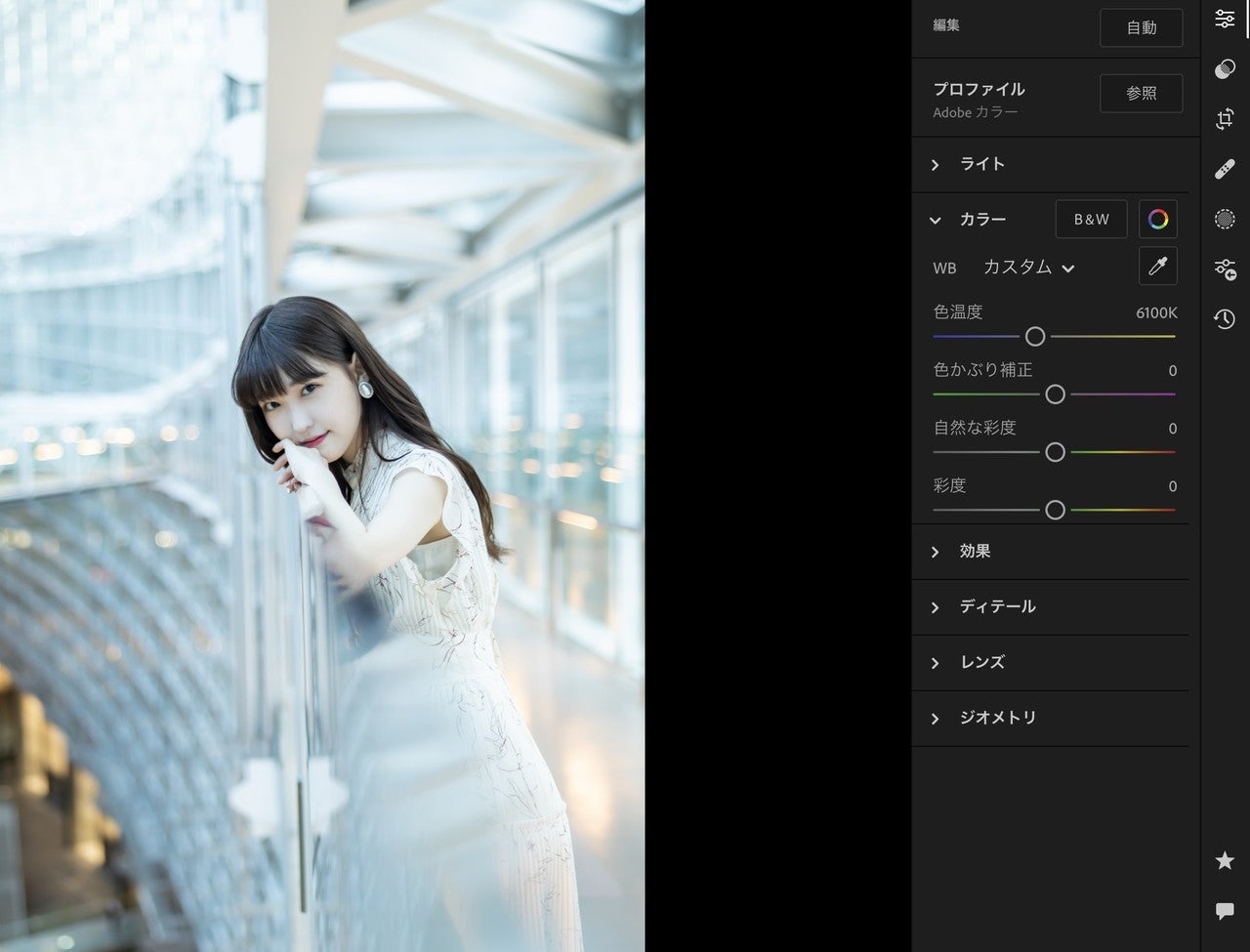Click the 彩度 slider handle
This screenshot has height=952, width=1250.
pos(1055,510)
